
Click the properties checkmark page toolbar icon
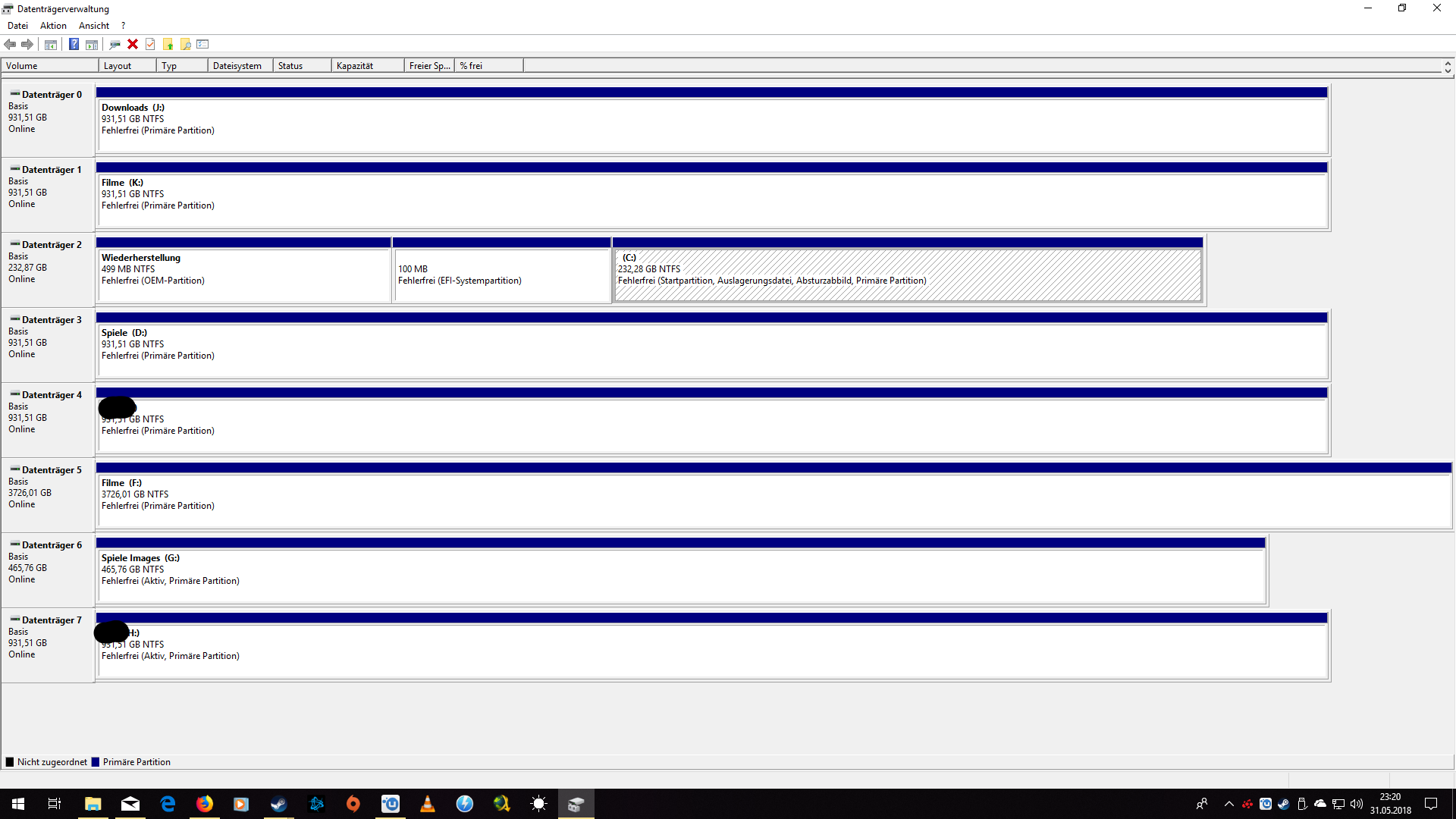[x=150, y=44]
